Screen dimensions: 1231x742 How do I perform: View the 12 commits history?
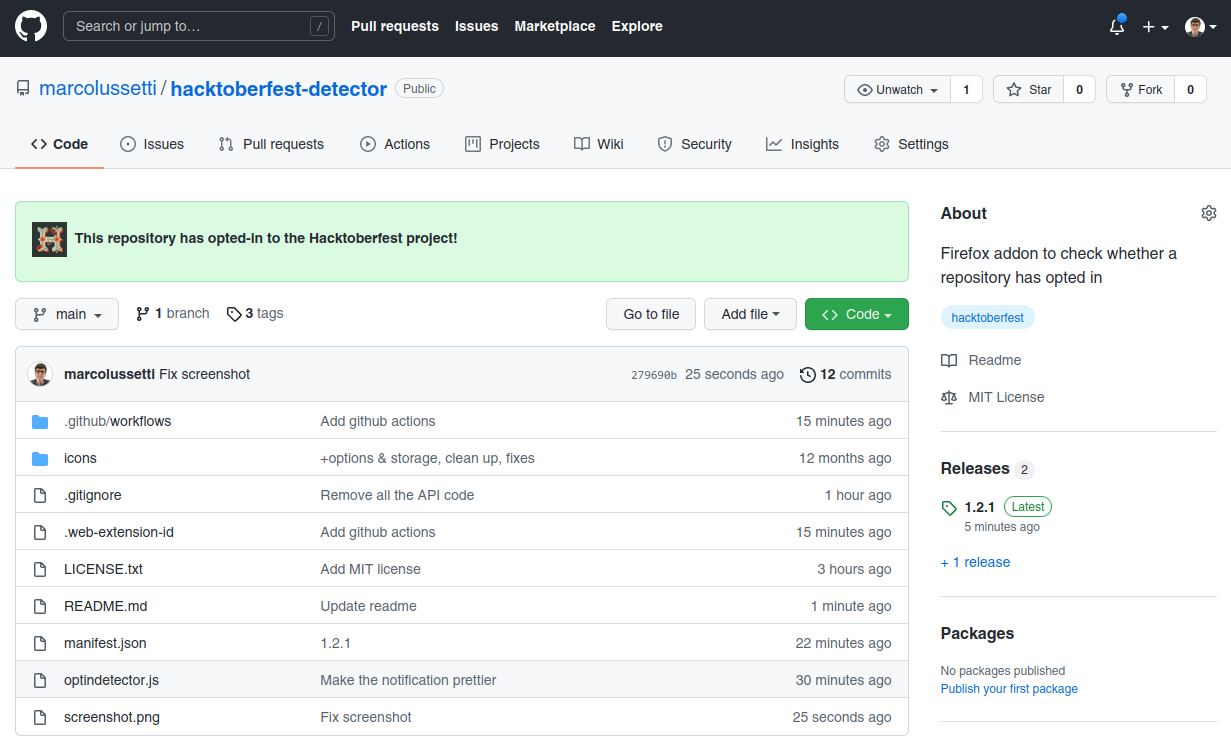click(x=846, y=374)
